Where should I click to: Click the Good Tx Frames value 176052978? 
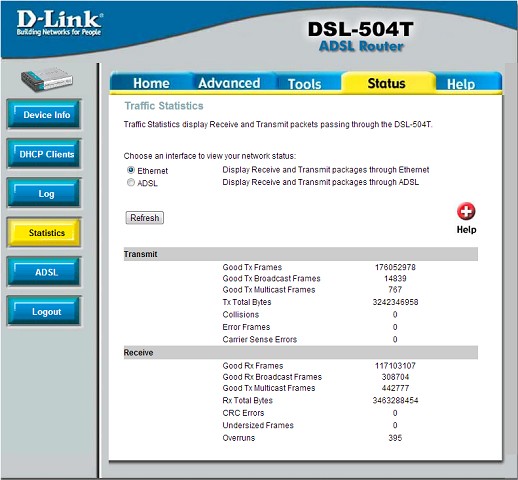395,267
